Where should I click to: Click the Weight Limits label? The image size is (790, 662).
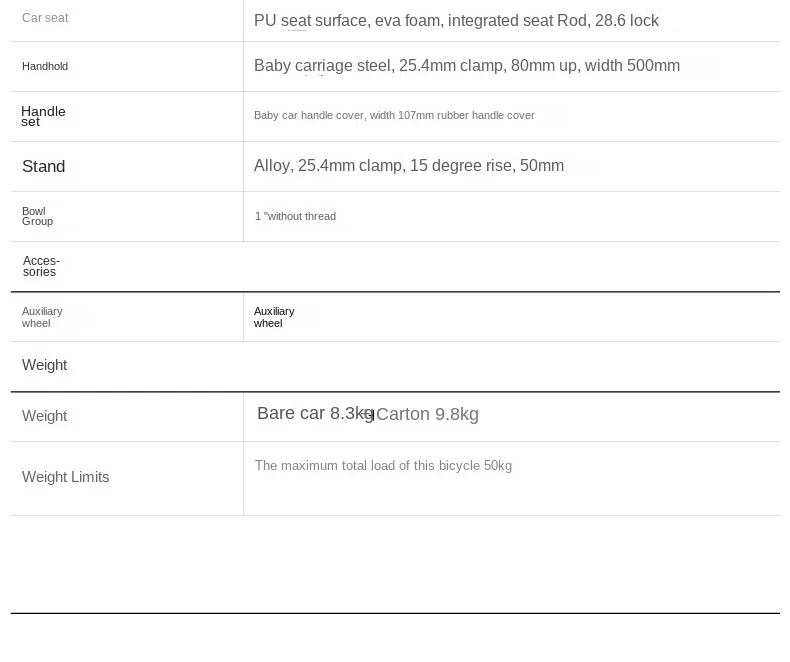65,477
